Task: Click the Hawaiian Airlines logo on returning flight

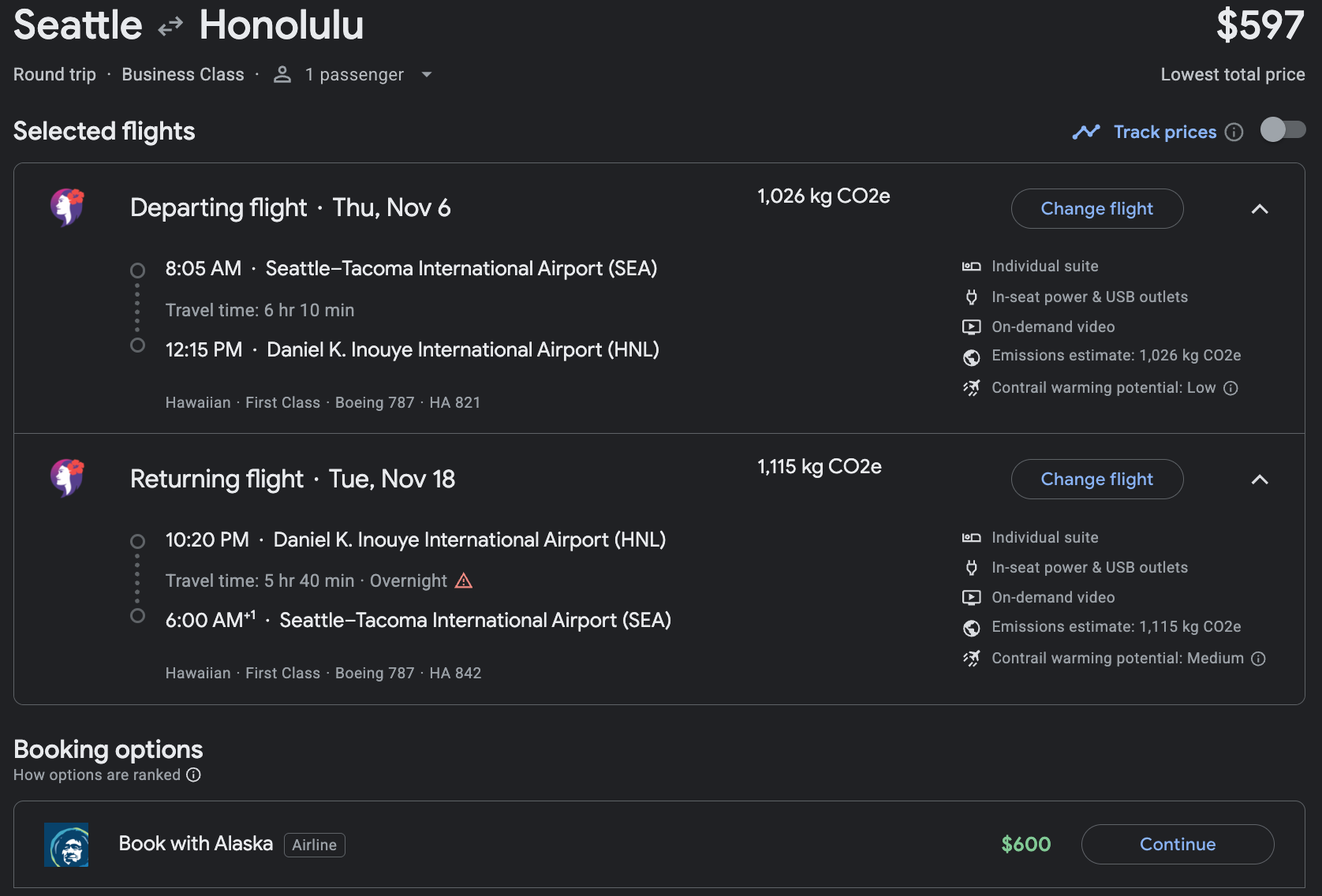Action: click(x=67, y=478)
